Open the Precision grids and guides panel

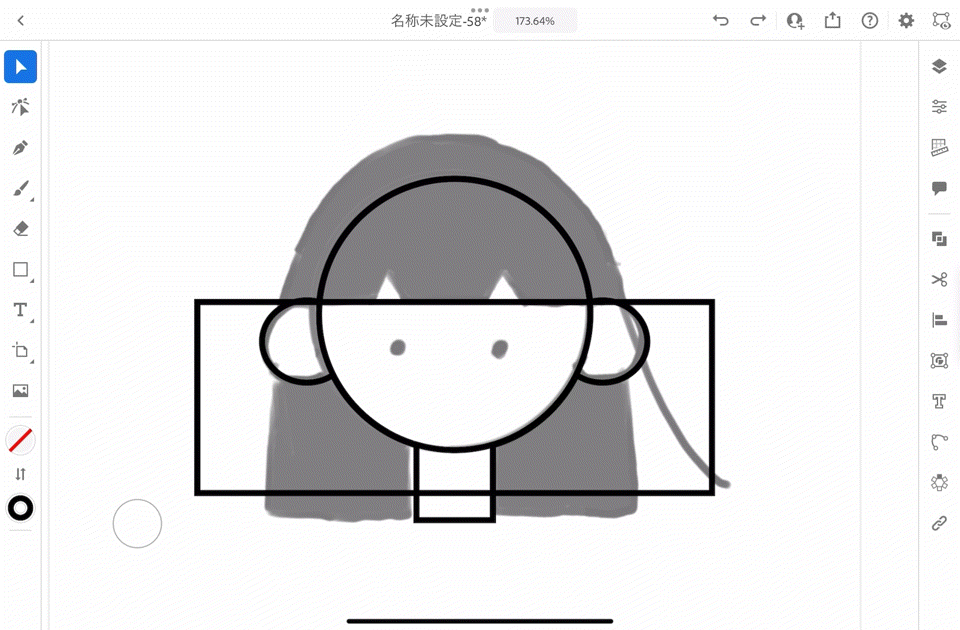(939, 148)
